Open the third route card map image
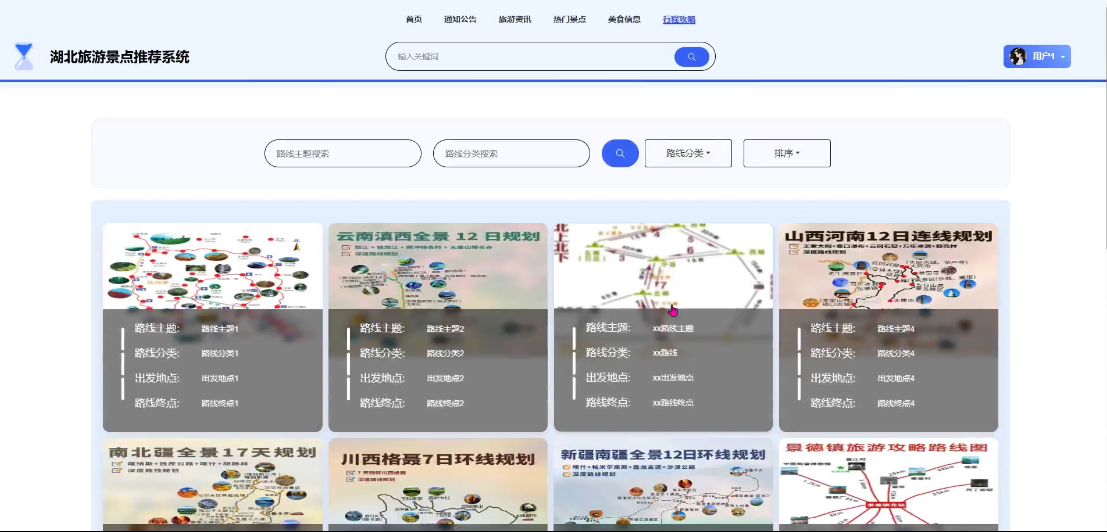The height and width of the screenshot is (532, 1107). [x=663, y=266]
